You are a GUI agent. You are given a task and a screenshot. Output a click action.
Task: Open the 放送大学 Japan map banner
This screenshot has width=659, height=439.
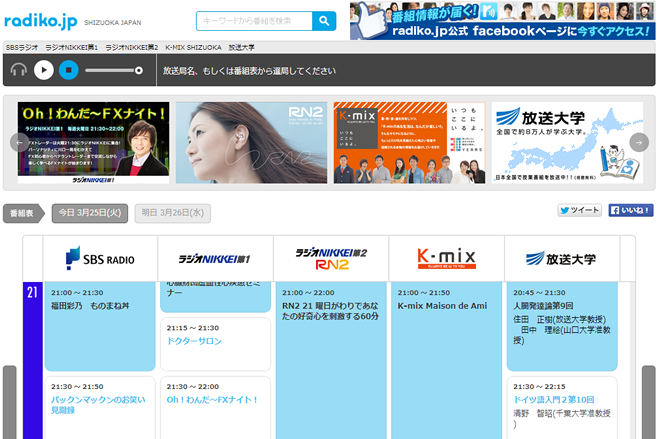[567, 142]
